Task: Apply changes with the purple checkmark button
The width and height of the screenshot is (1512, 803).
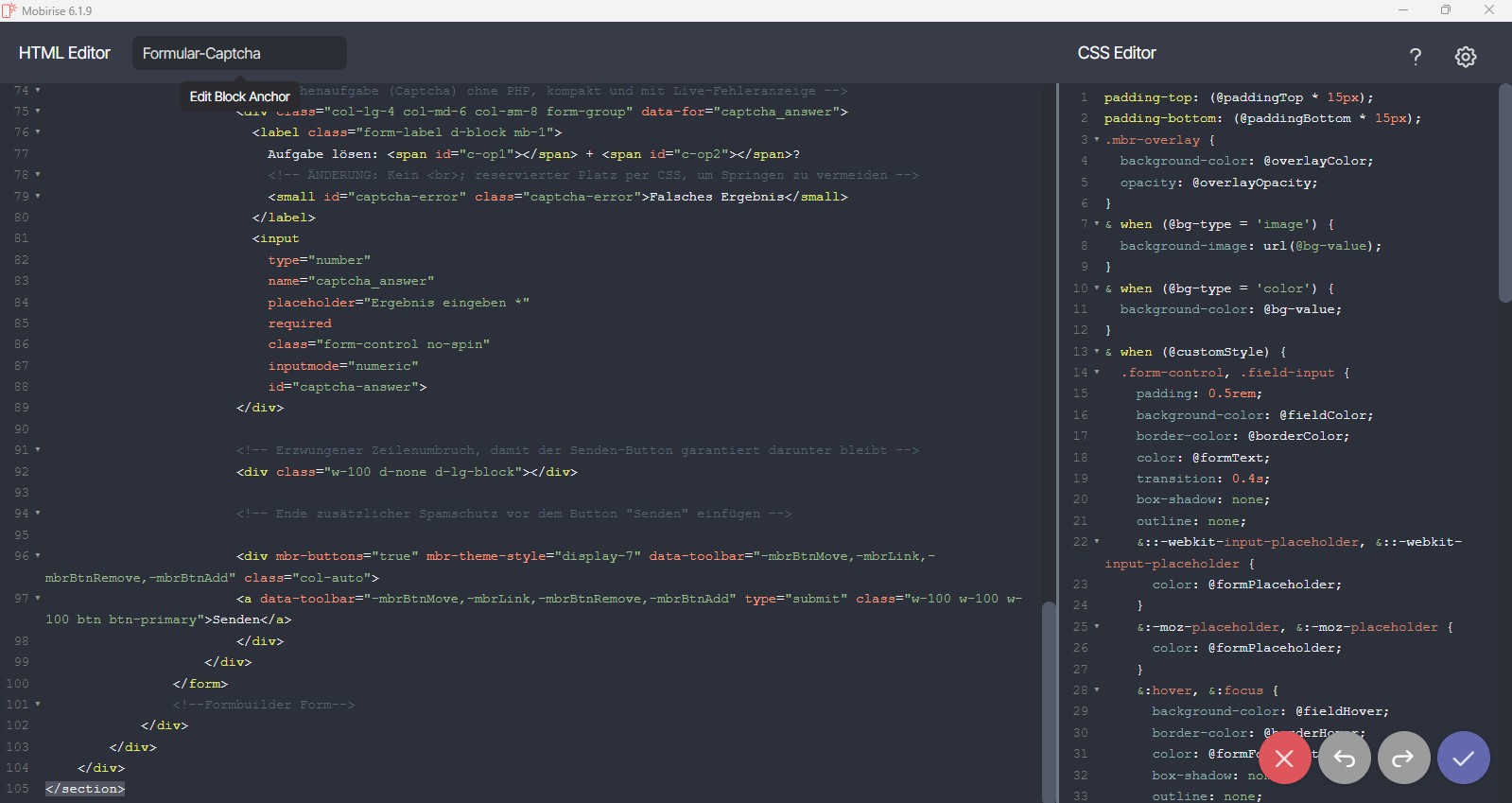Action: point(1464,758)
